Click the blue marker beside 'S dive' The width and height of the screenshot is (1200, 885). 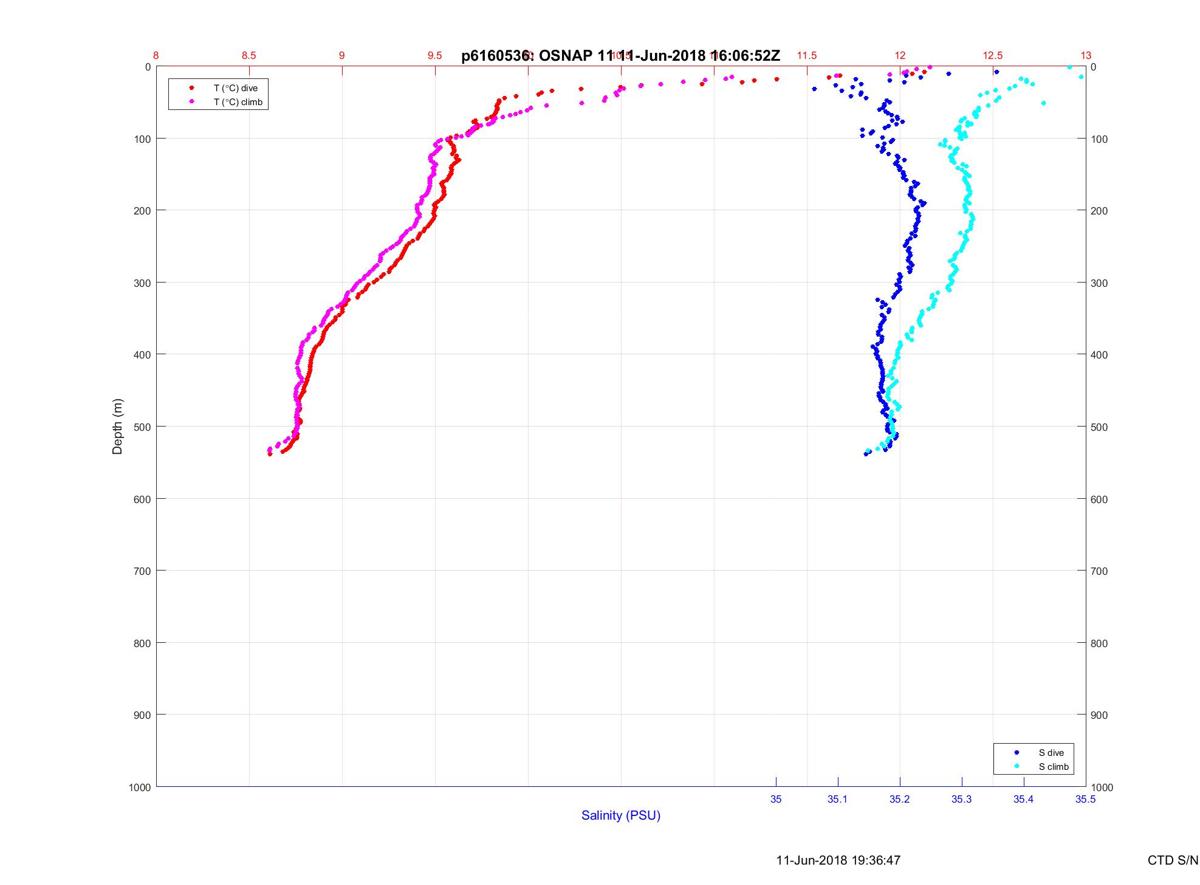1017,752
